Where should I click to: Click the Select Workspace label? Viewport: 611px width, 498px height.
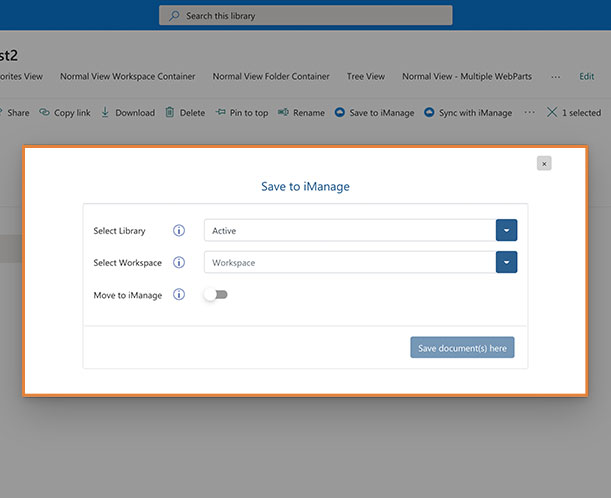pyautogui.click(x=127, y=263)
